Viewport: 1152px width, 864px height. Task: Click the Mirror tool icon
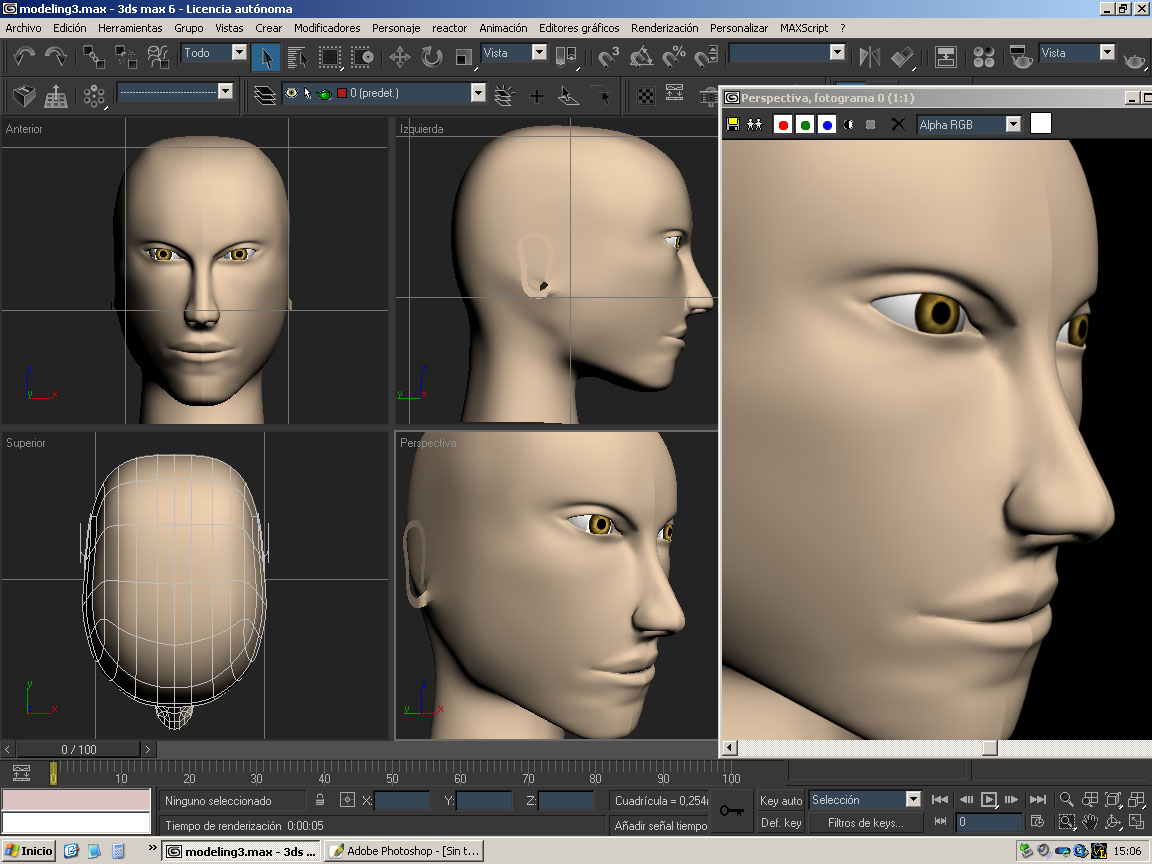[869, 57]
